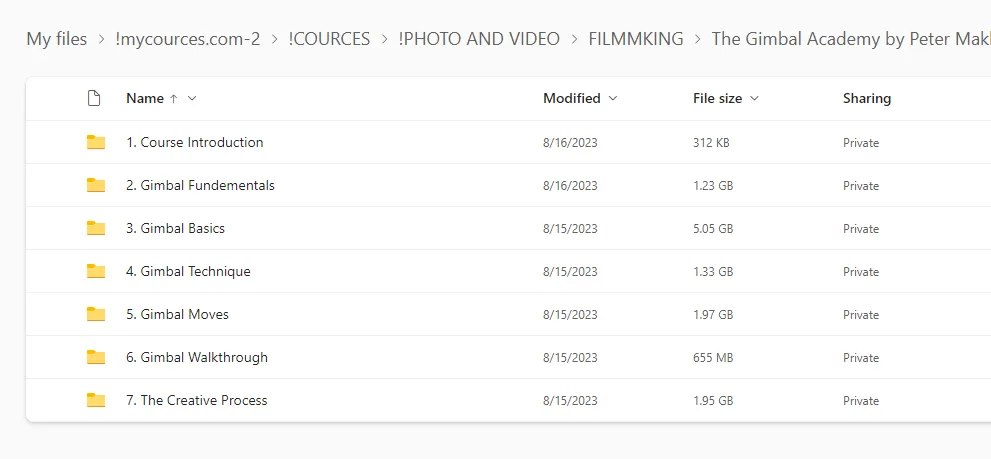This screenshot has height=459, width=991.
Task: Open the File size column dropdown
Action: (x=754, y=98)
